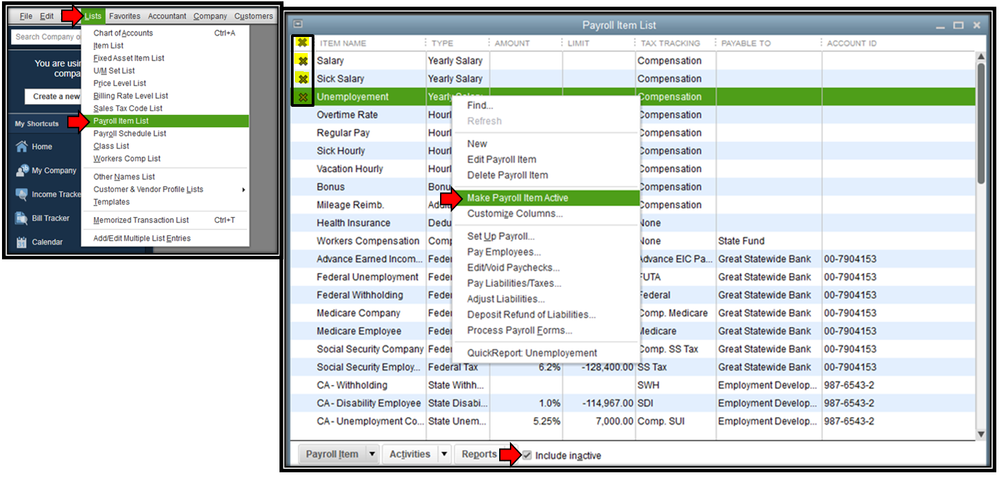Open the Lists menu
Viewport: 999px width, 477px height.
(93, 16)
